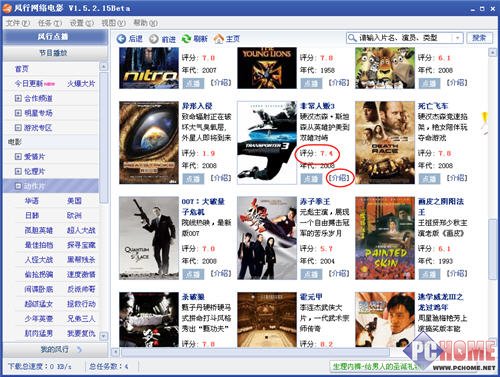The height and width of the screenshot is (377, 500).
Task: Open the 任务 menu
Action: point(50,23)
